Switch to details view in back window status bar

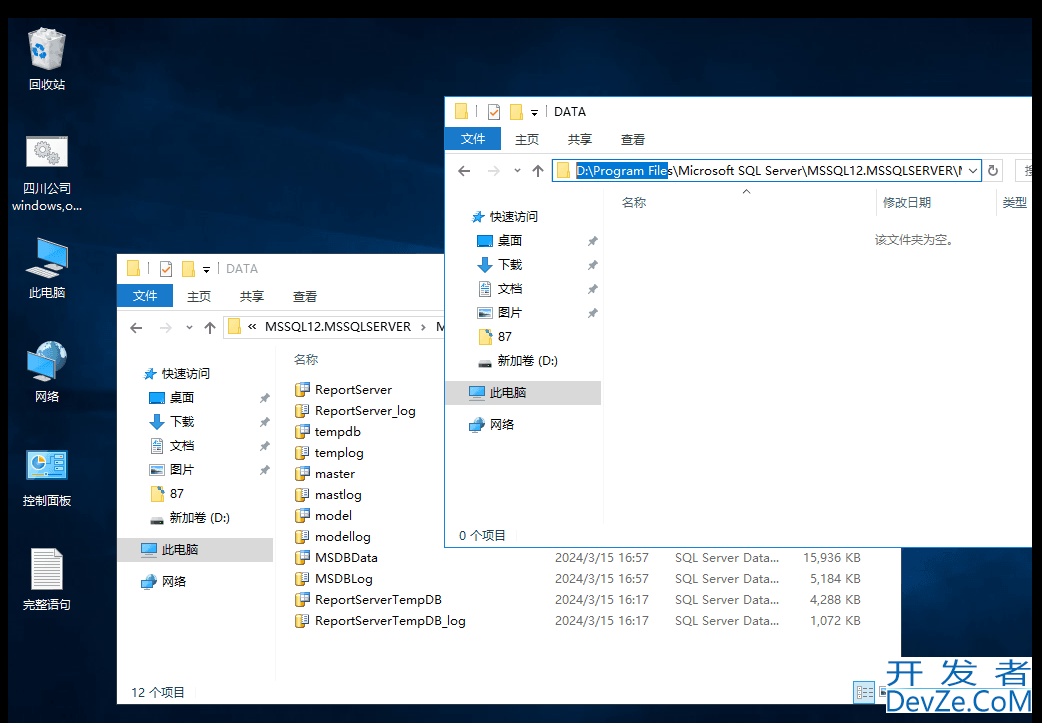(x=864, y=692)
